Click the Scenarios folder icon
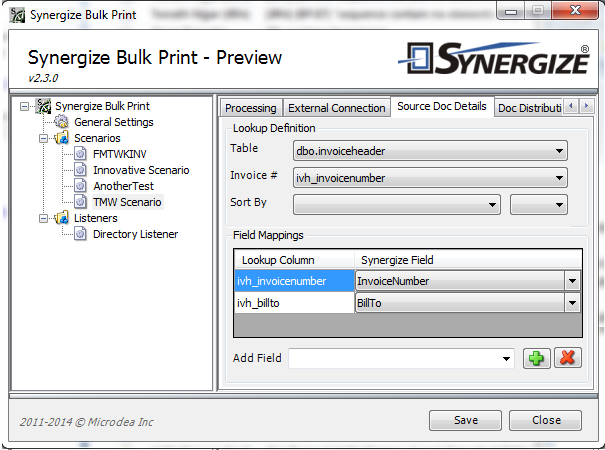The width and height of the screenshot is (605, 450). pos(61,138)
